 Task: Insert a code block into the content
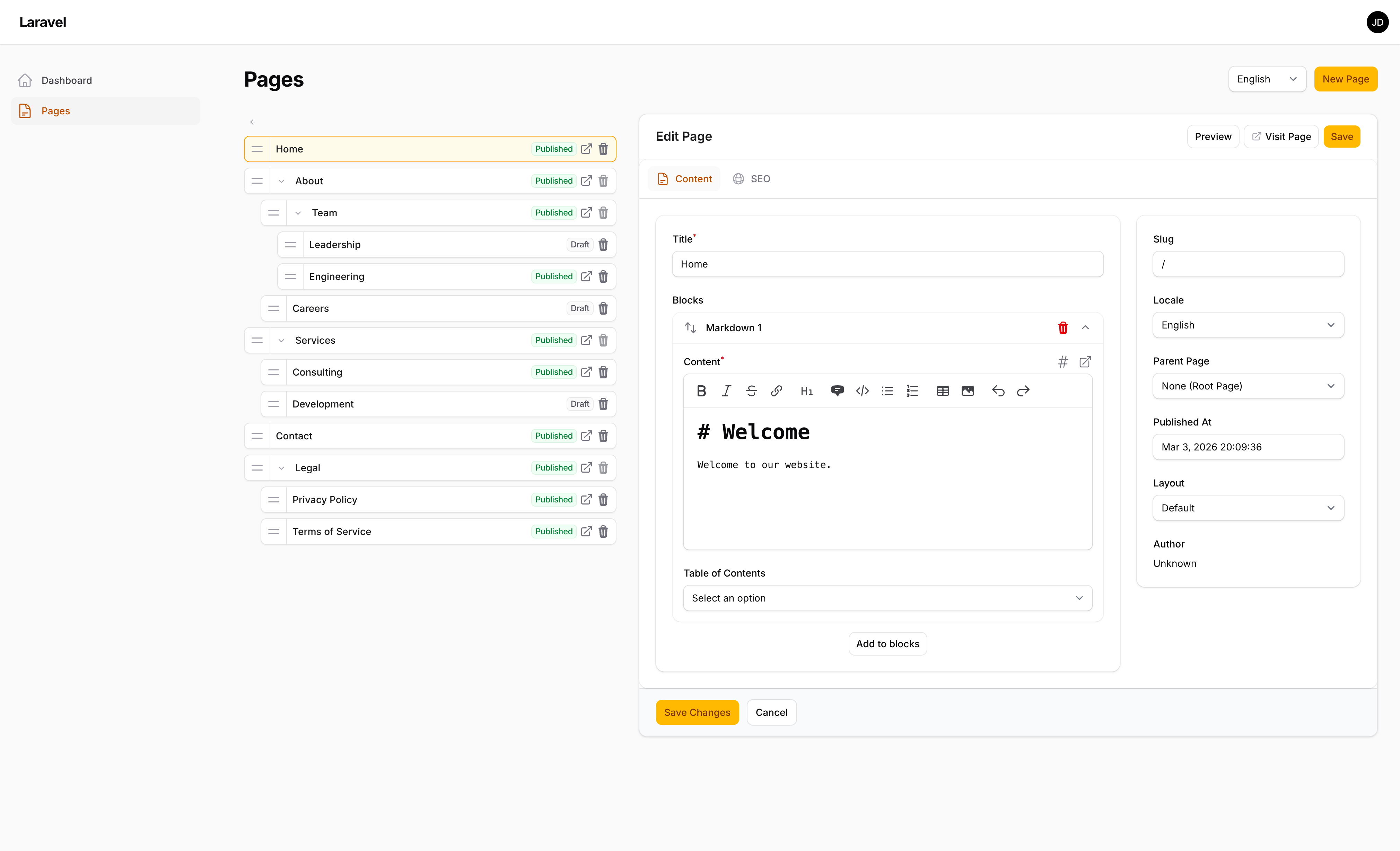click(862, 391)
